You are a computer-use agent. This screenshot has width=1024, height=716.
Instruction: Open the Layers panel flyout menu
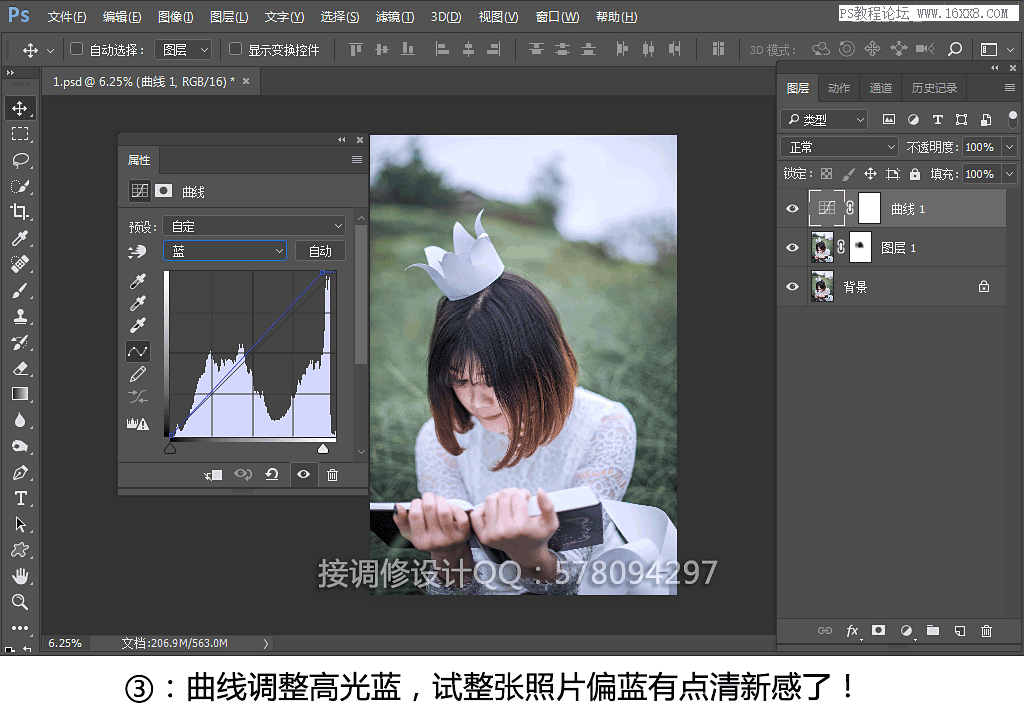click(1010, 88)
